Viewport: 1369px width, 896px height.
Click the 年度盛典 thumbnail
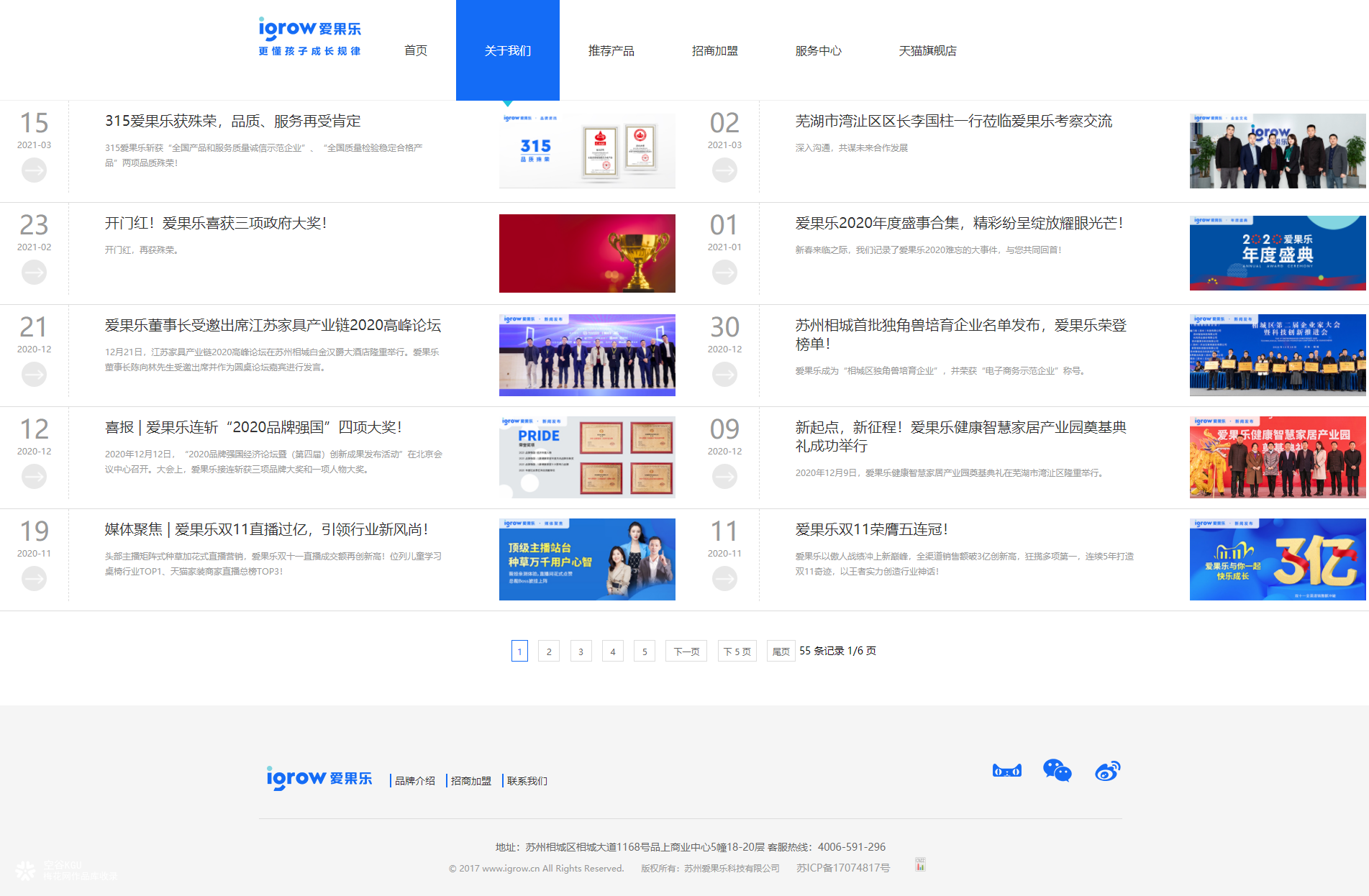click(x=1278, y=253)
